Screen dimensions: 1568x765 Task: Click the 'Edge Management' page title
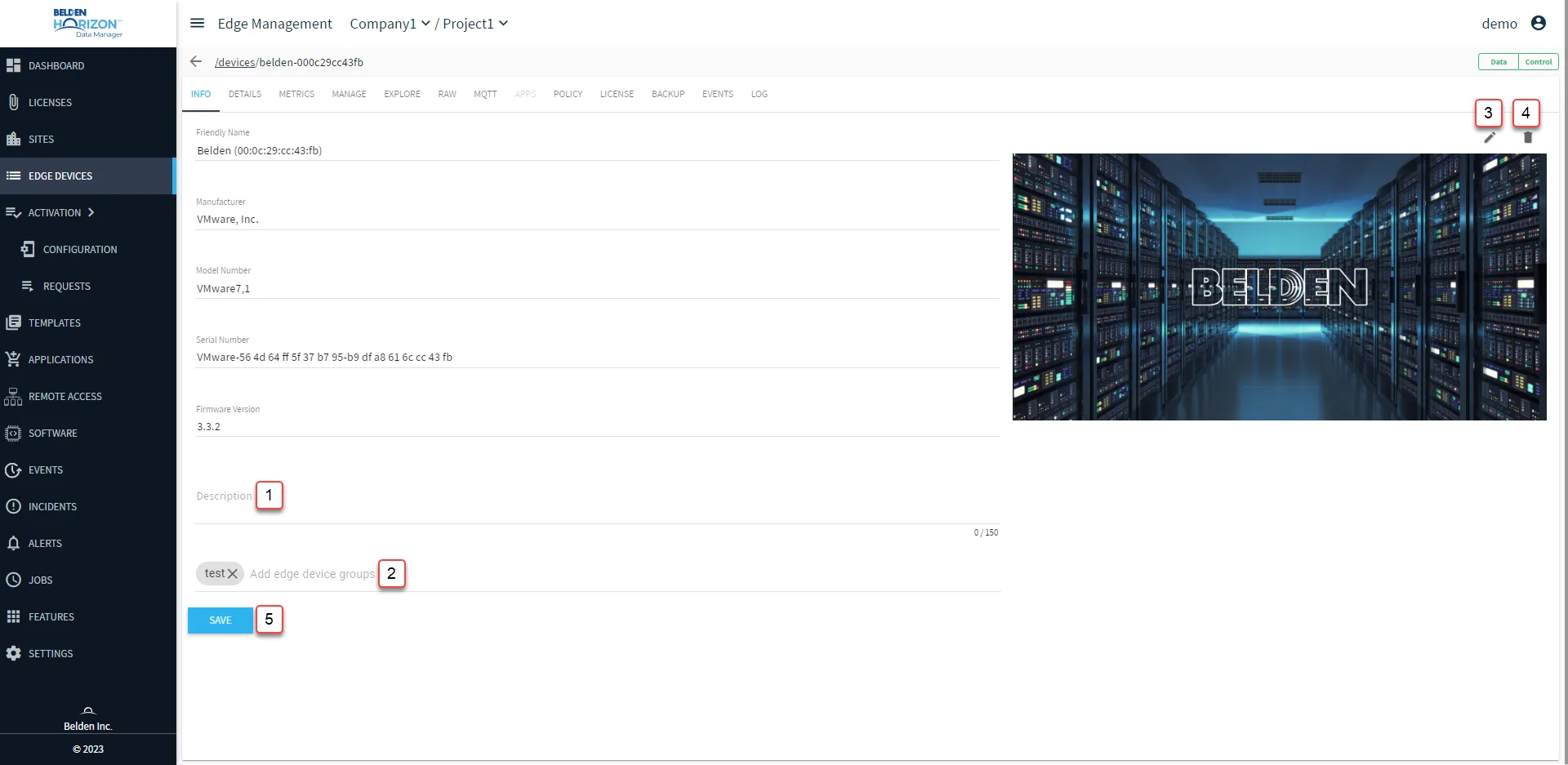274,24
